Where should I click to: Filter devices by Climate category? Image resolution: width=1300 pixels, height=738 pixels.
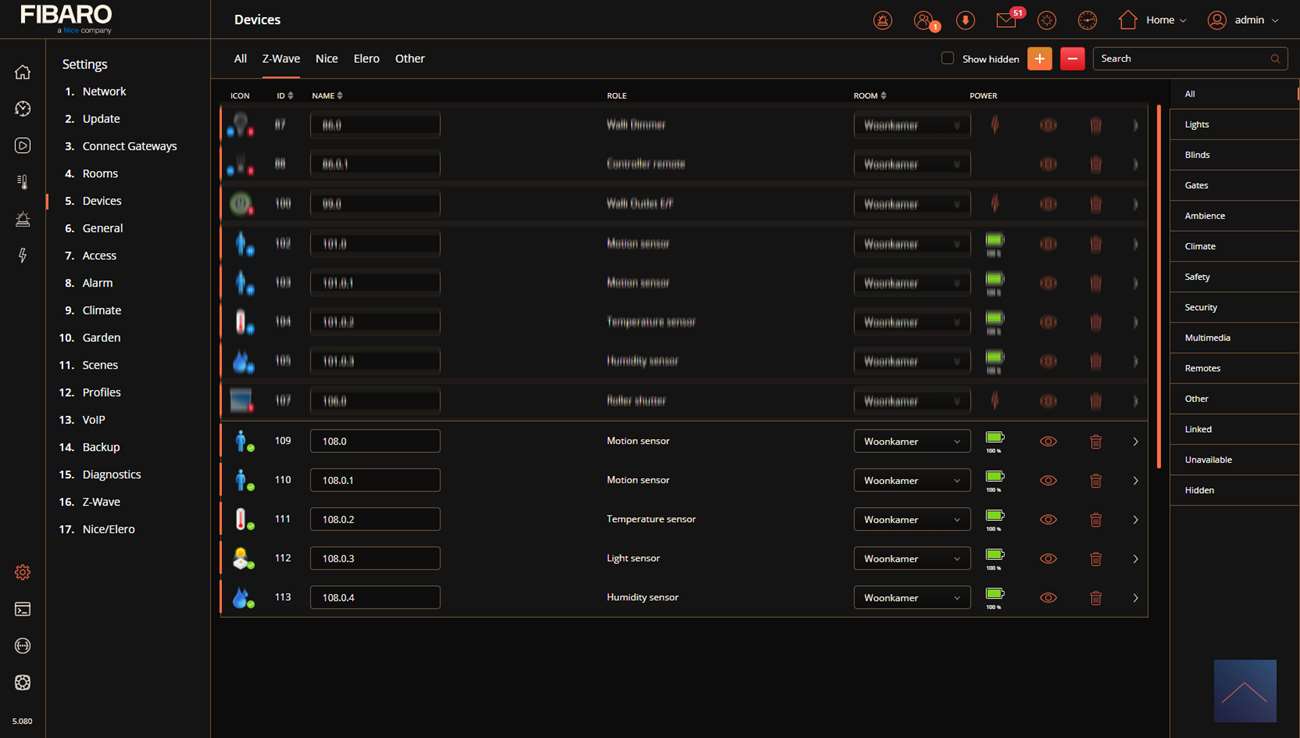tap(1200, 246)
